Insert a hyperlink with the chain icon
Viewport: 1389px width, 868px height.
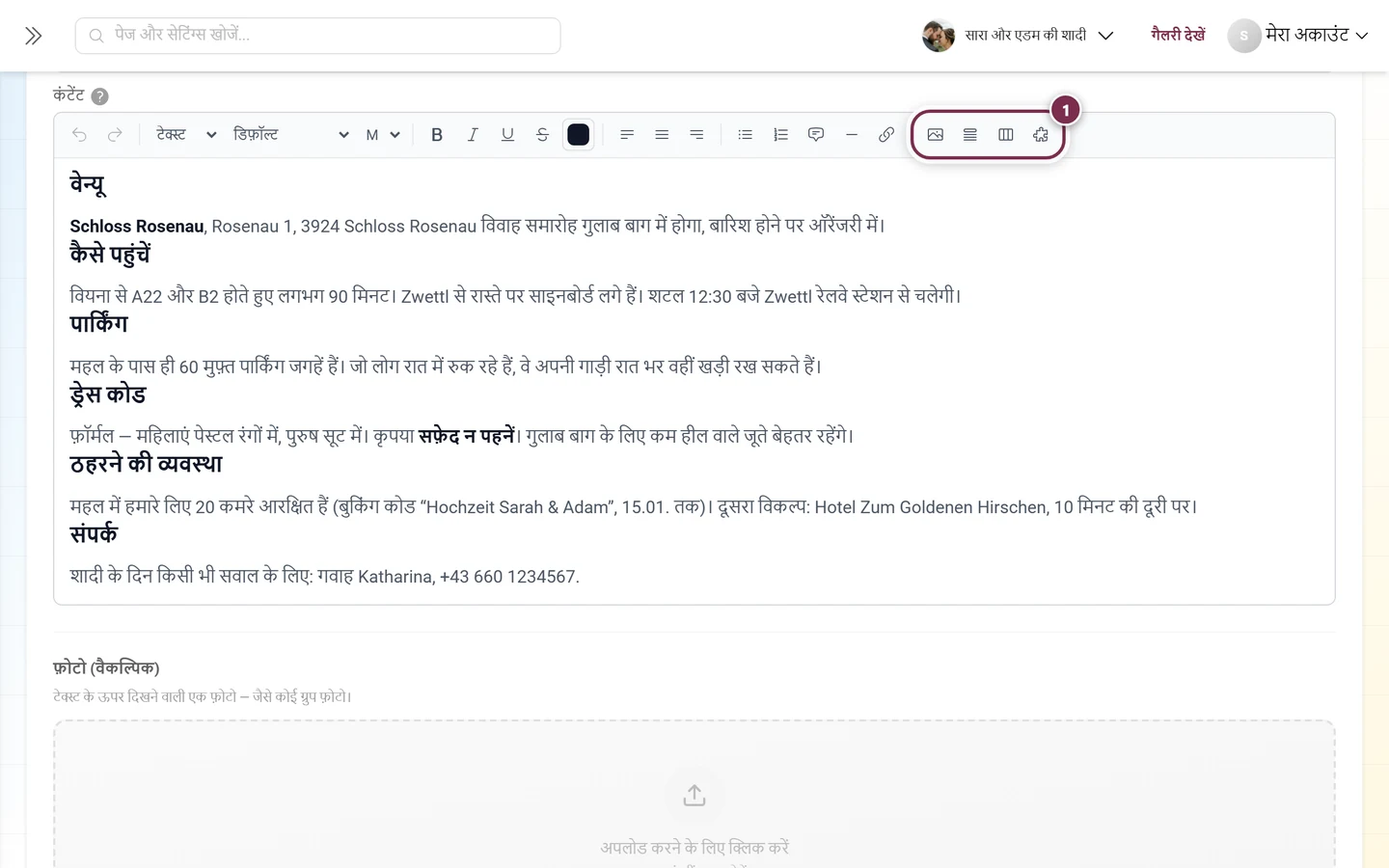click(886, 135)
